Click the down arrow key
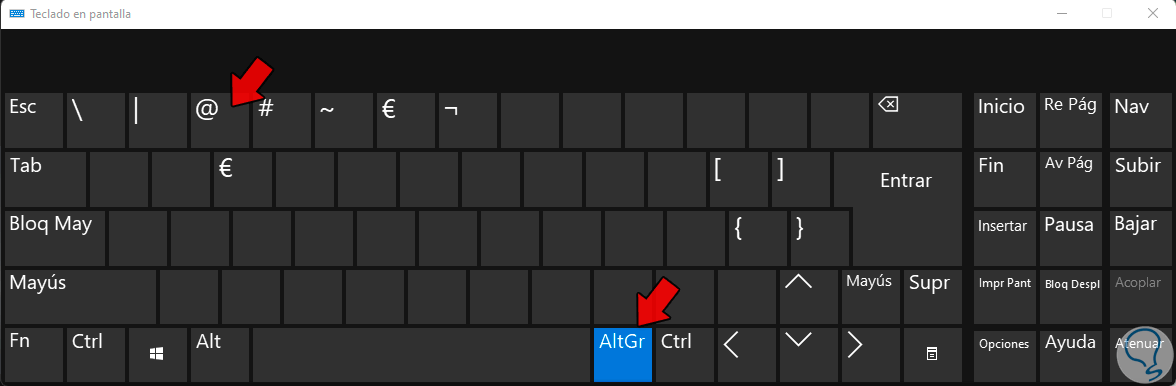1176x386 pixels. pos(807,355)
